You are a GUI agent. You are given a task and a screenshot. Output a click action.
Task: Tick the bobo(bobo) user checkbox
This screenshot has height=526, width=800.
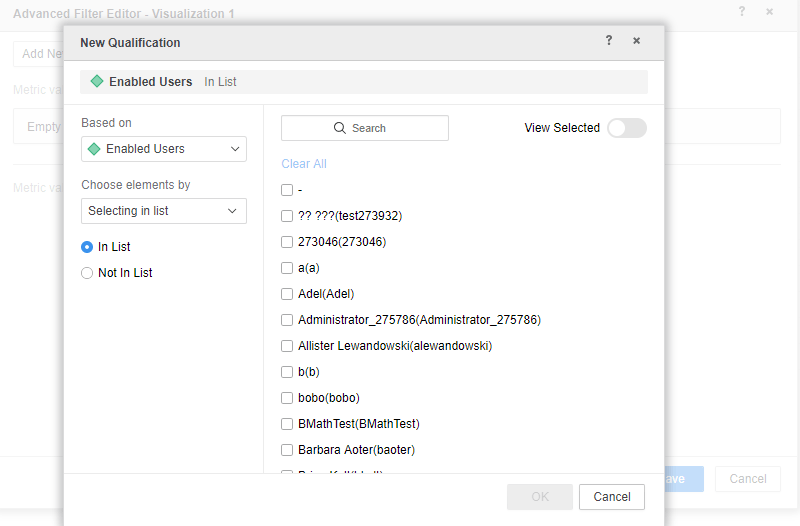pyautogui.click(x=287, y=398)
